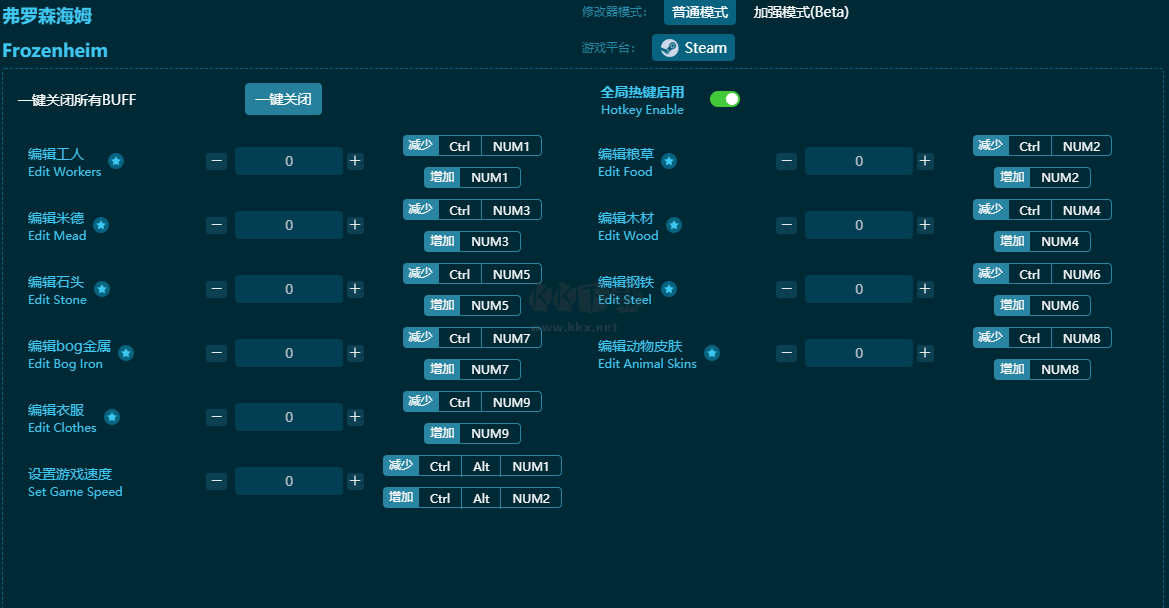Increase Edit Clothes value with plus
The width and height of the screenshot is (1169, 608).
(355, 417)
